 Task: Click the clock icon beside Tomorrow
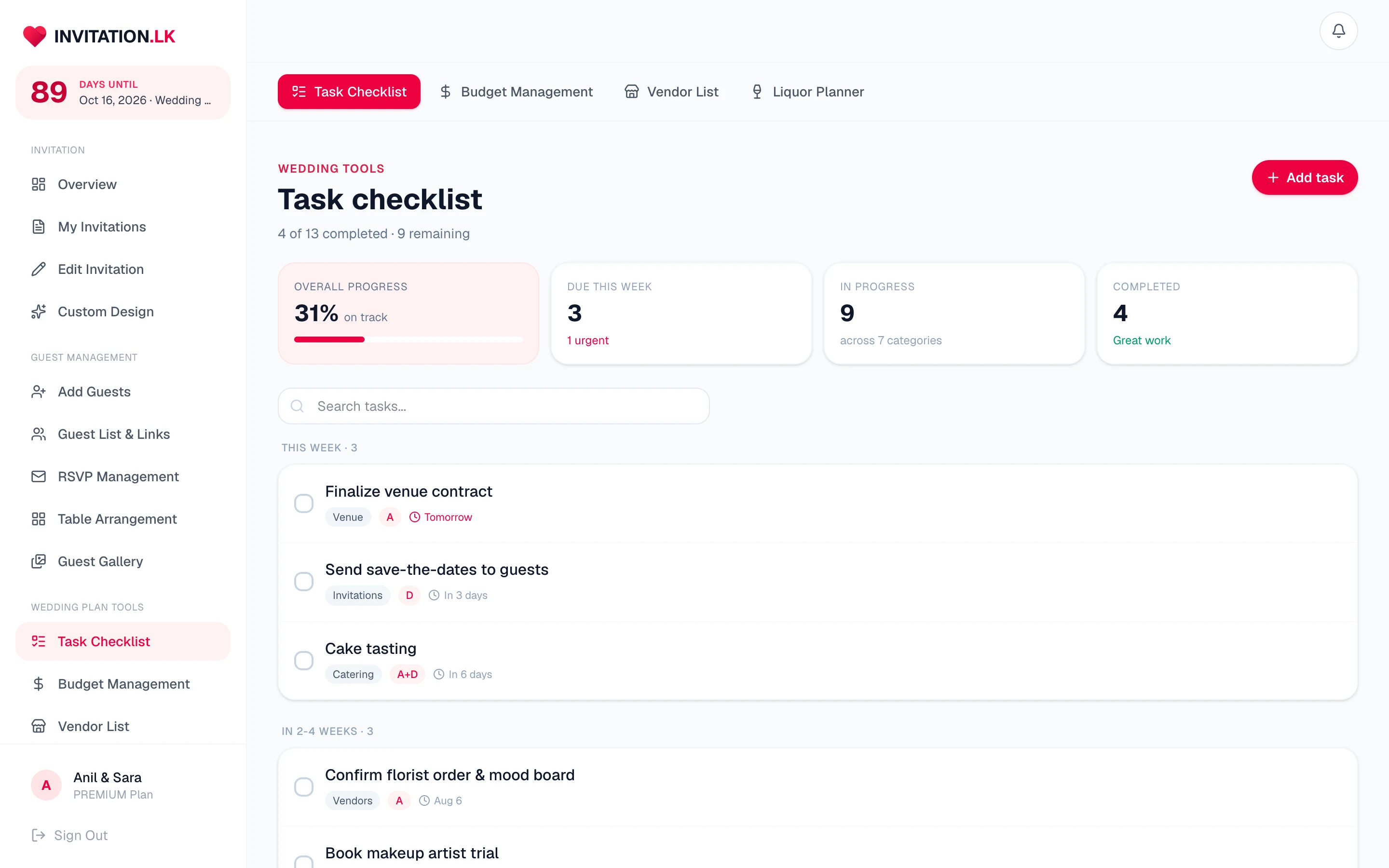(414, 517)
